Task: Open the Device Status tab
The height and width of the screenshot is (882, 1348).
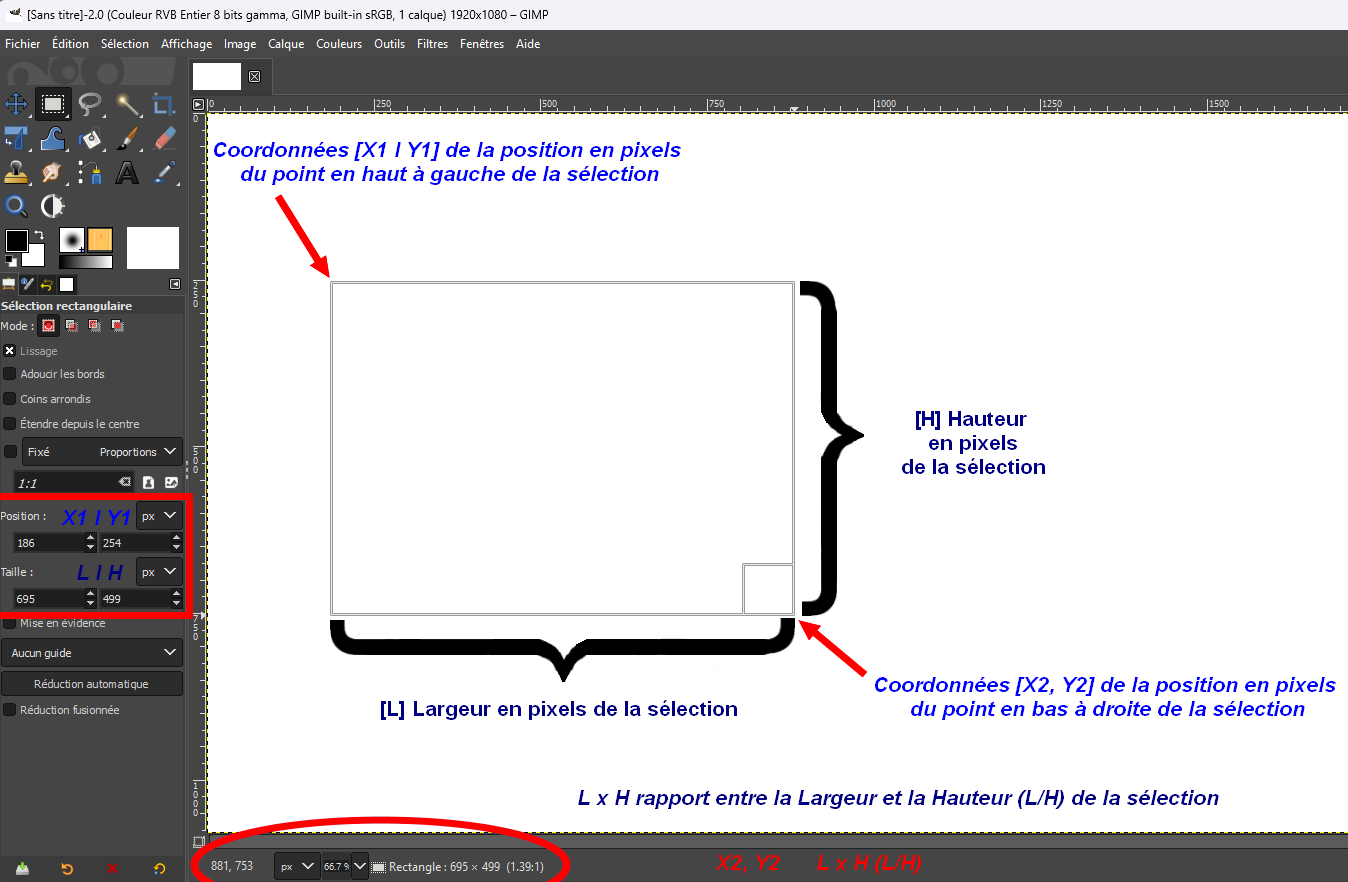Action: click(x=28, y=285)
